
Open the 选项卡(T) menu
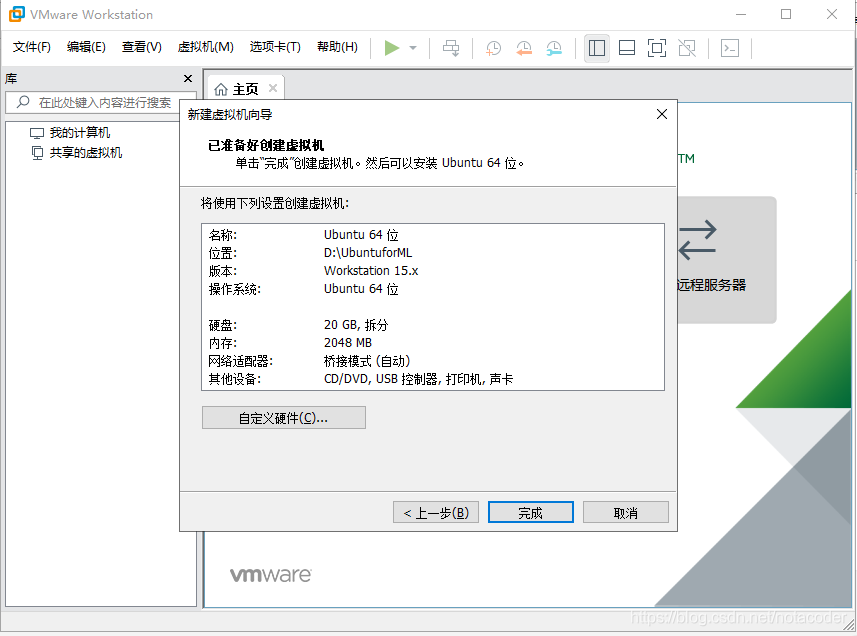point(275,47)
